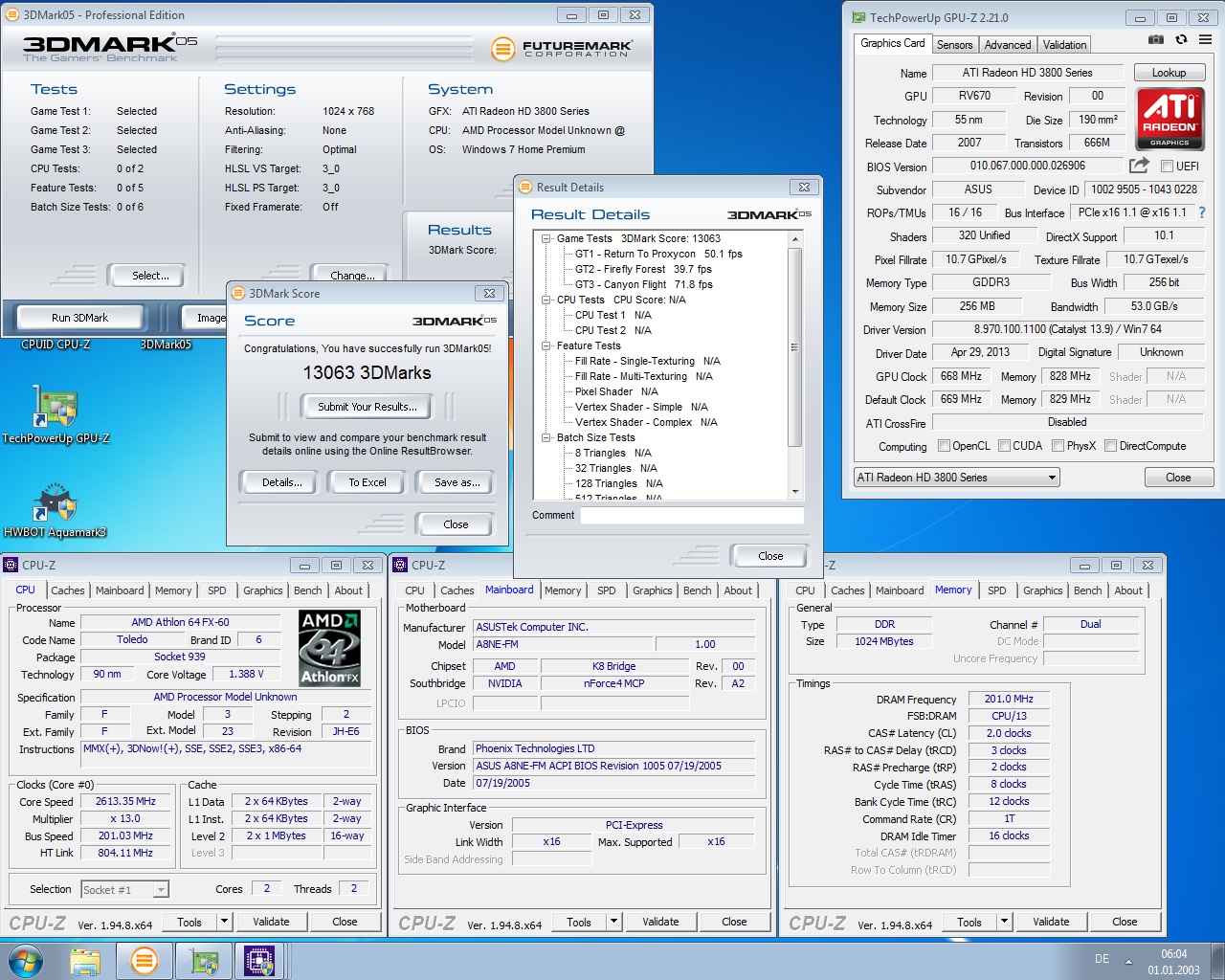Click Close in Result Details dialog
Viewport: 1225px width, 980px height.
point(769,556)
